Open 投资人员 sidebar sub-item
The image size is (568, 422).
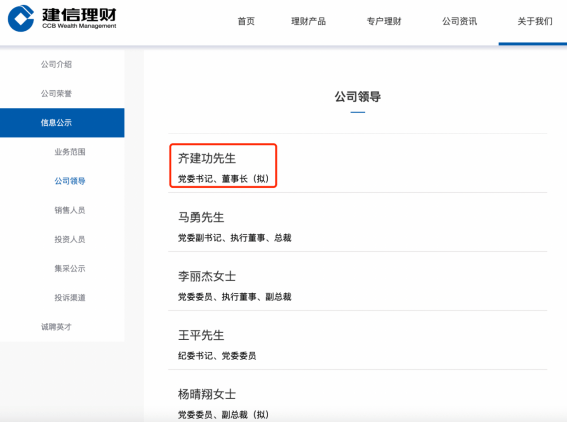[70, 239]
